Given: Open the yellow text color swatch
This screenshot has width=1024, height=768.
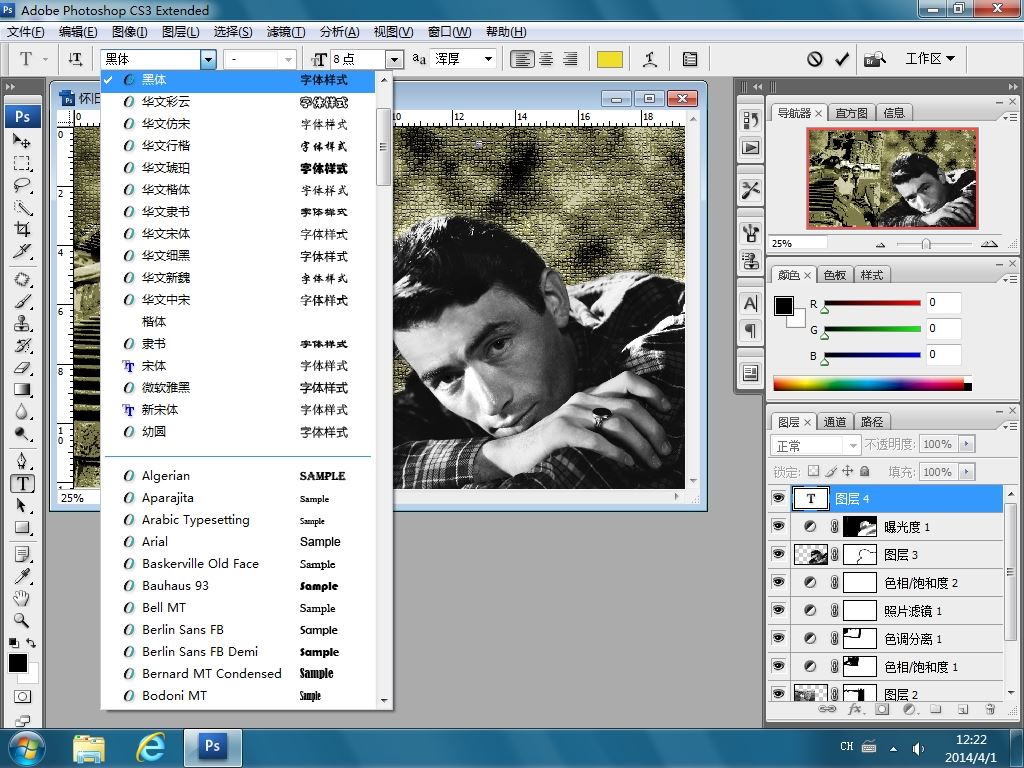Looking at the screenshot, I should [x=609, y=59].
